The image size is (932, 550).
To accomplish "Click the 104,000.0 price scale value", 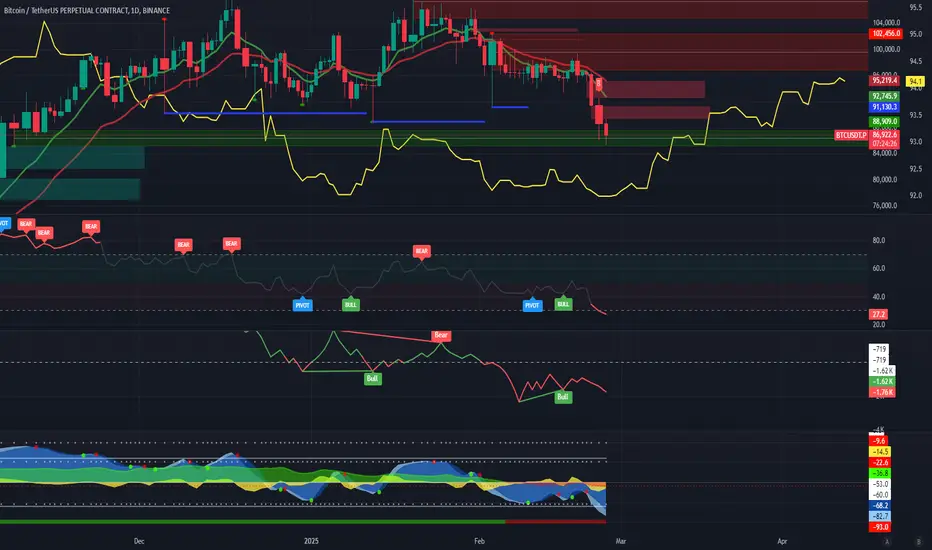I will pos(886,23).
